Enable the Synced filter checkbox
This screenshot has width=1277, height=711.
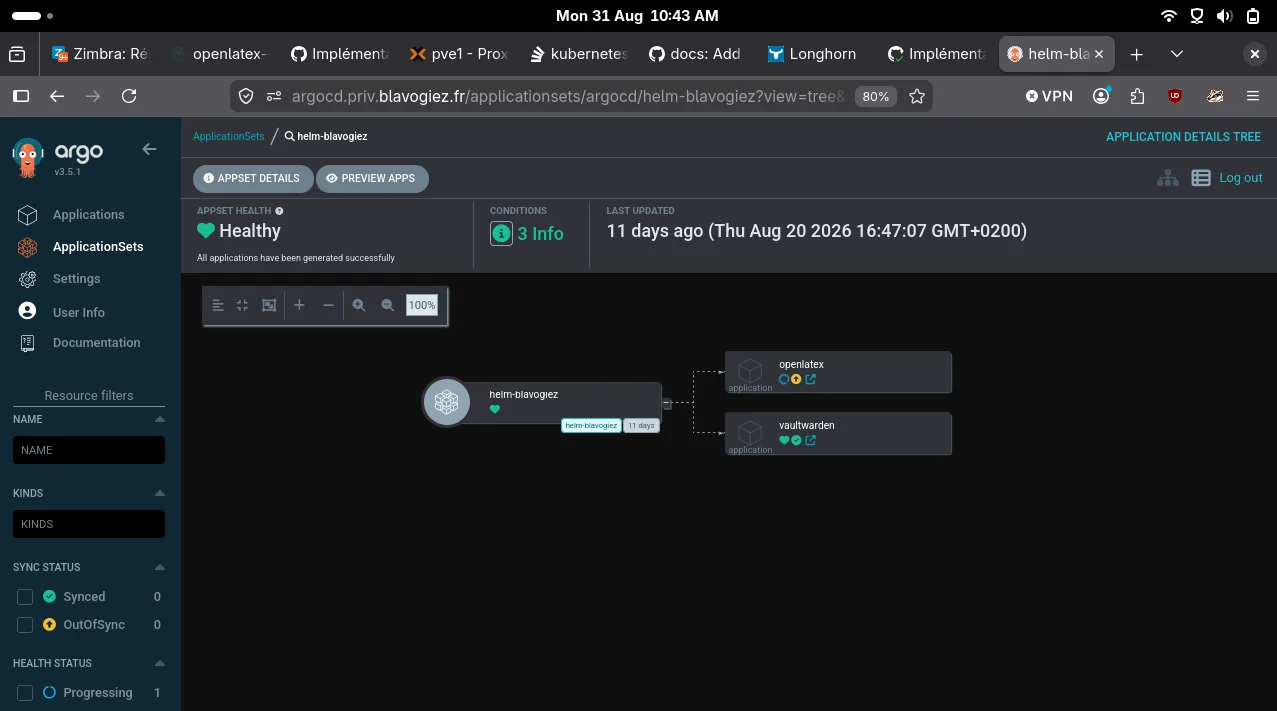click(x=25, y=597)
